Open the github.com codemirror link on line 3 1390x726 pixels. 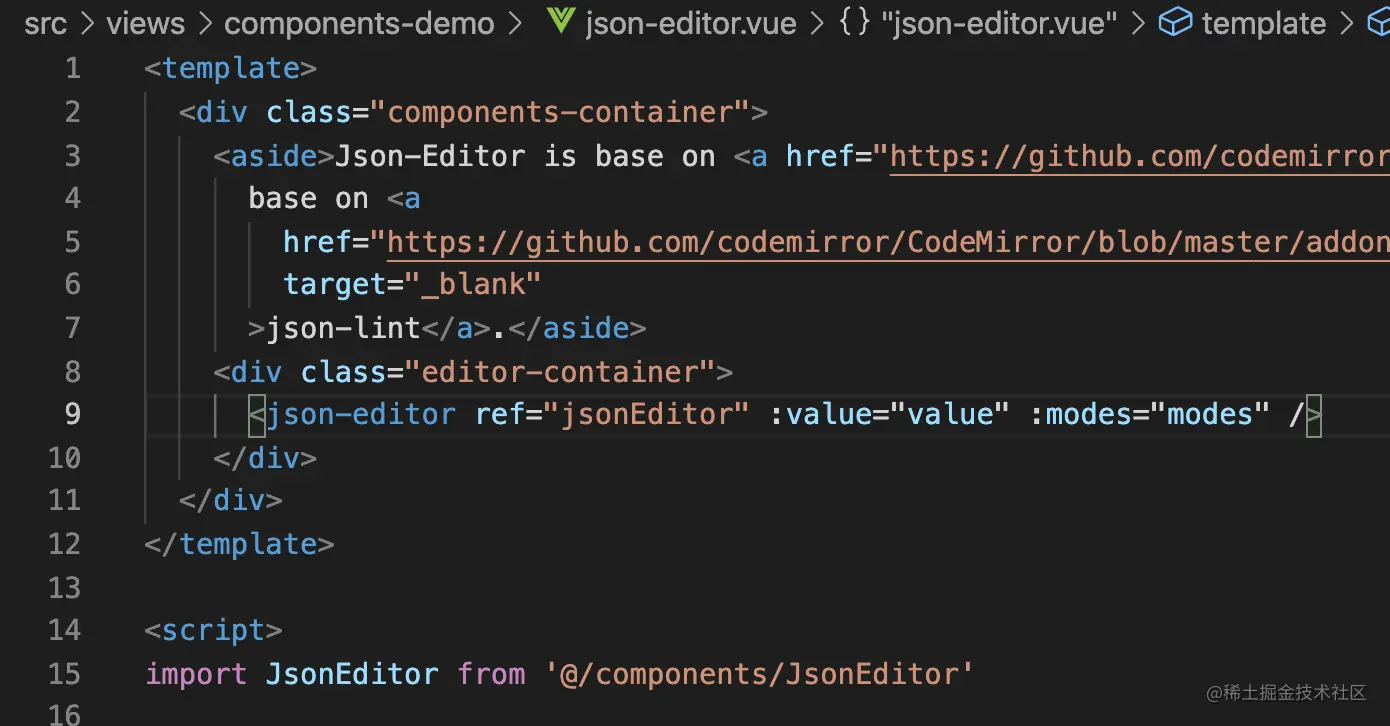(1139, 156)
